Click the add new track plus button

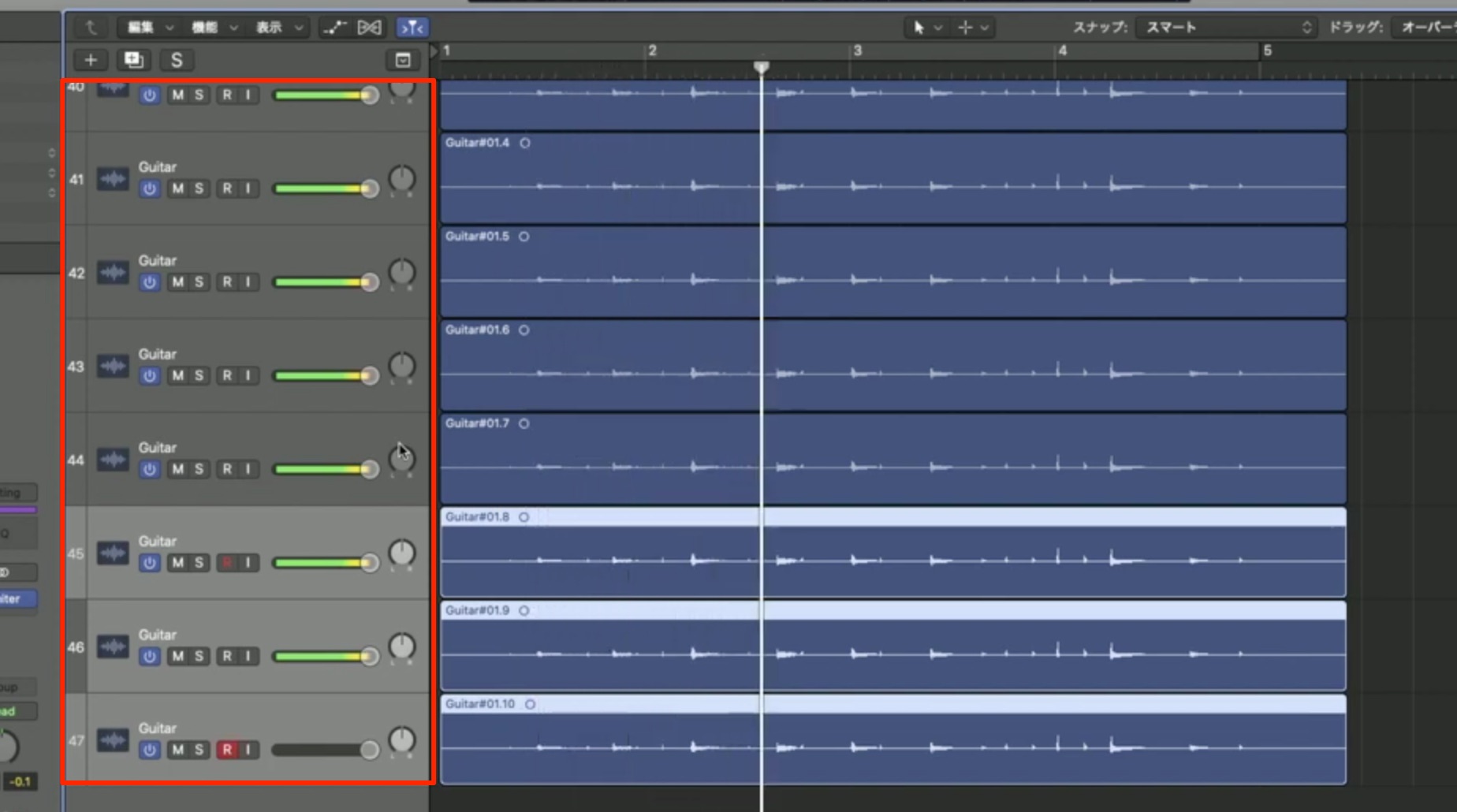coord(91,60)
